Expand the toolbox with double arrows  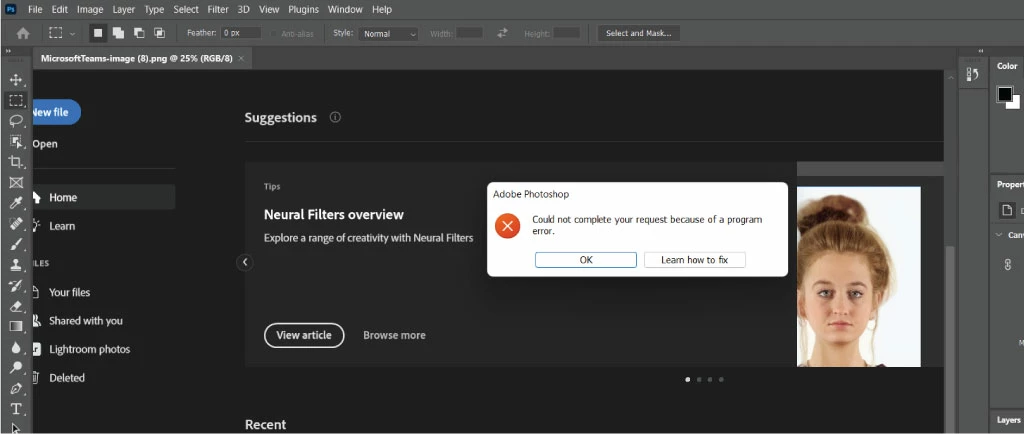tap(8, 51)
